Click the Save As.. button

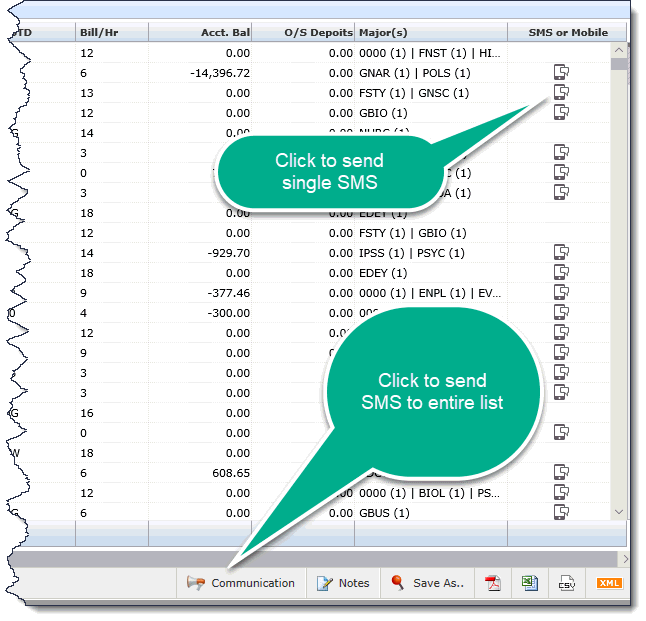pyautogui.click(x=428, y=583)
